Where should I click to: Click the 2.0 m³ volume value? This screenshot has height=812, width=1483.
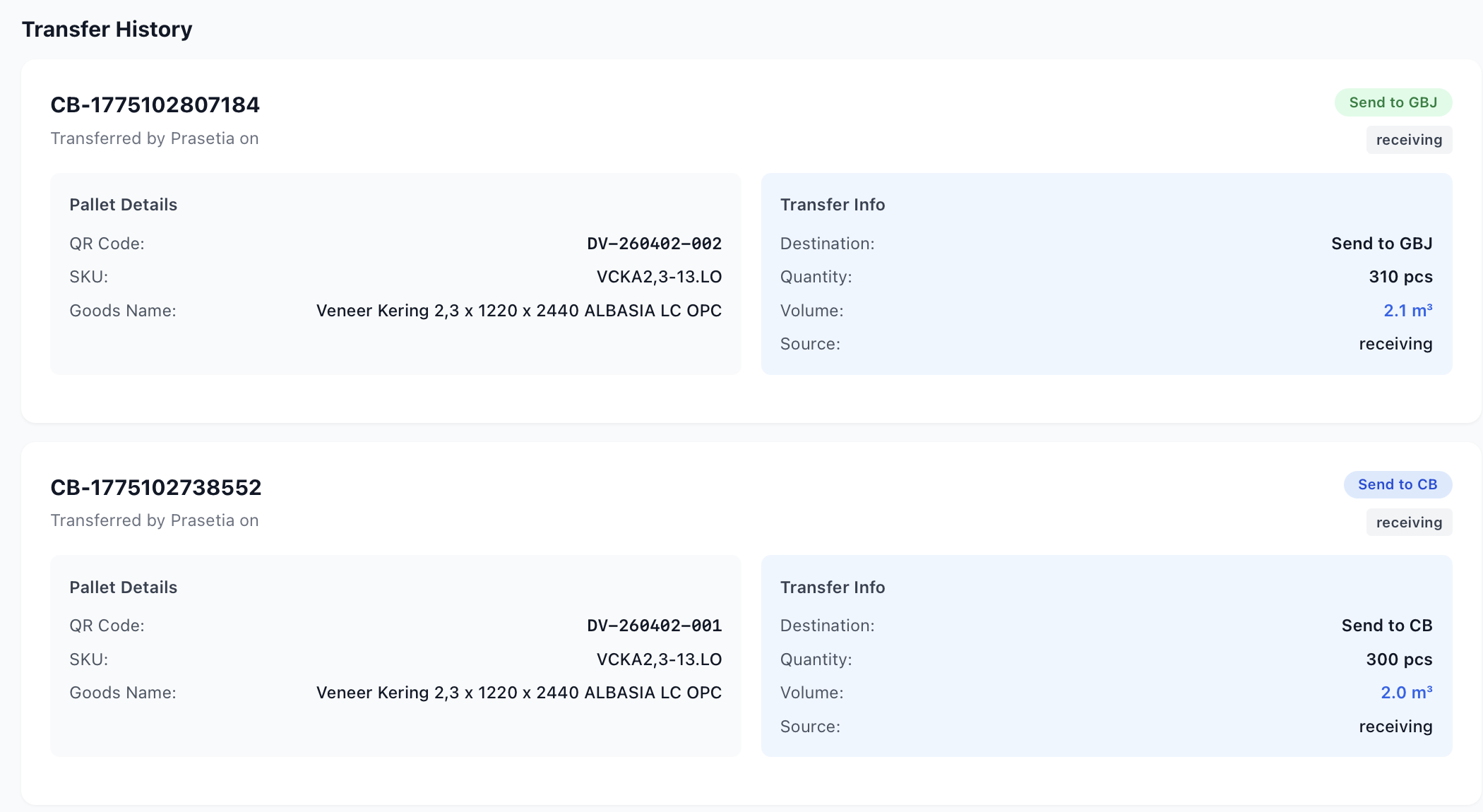pos(1406,693)
